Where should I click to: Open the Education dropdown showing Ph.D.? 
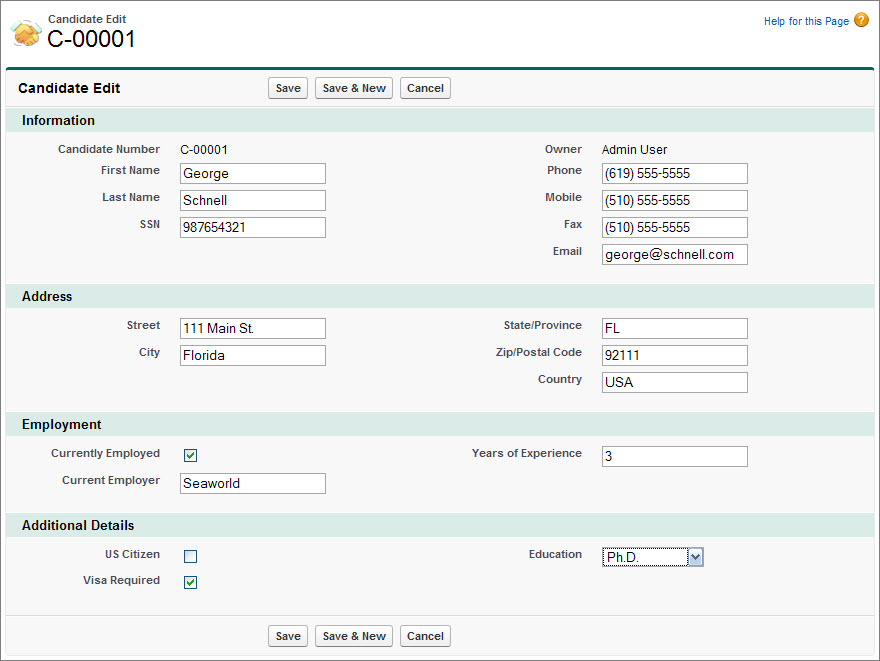click(x=653, y=557)
